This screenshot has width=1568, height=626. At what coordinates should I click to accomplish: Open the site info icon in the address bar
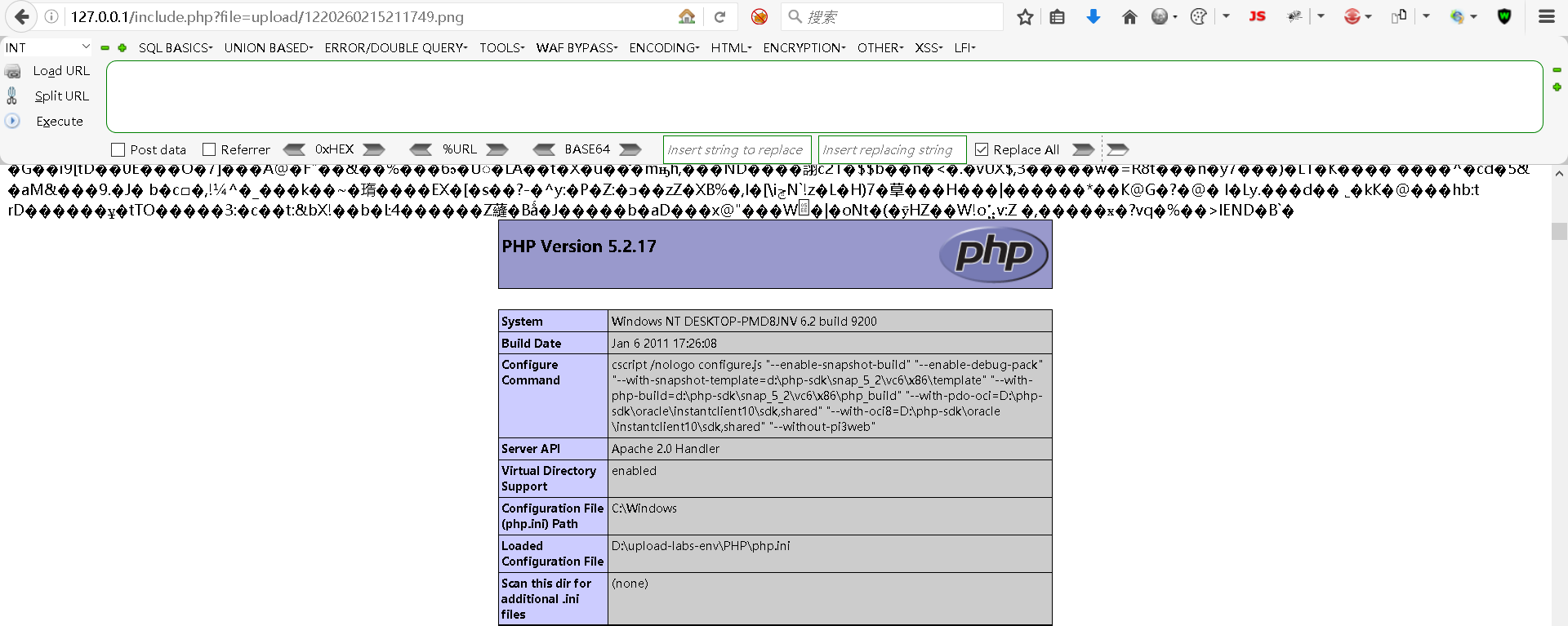point(51,16)
